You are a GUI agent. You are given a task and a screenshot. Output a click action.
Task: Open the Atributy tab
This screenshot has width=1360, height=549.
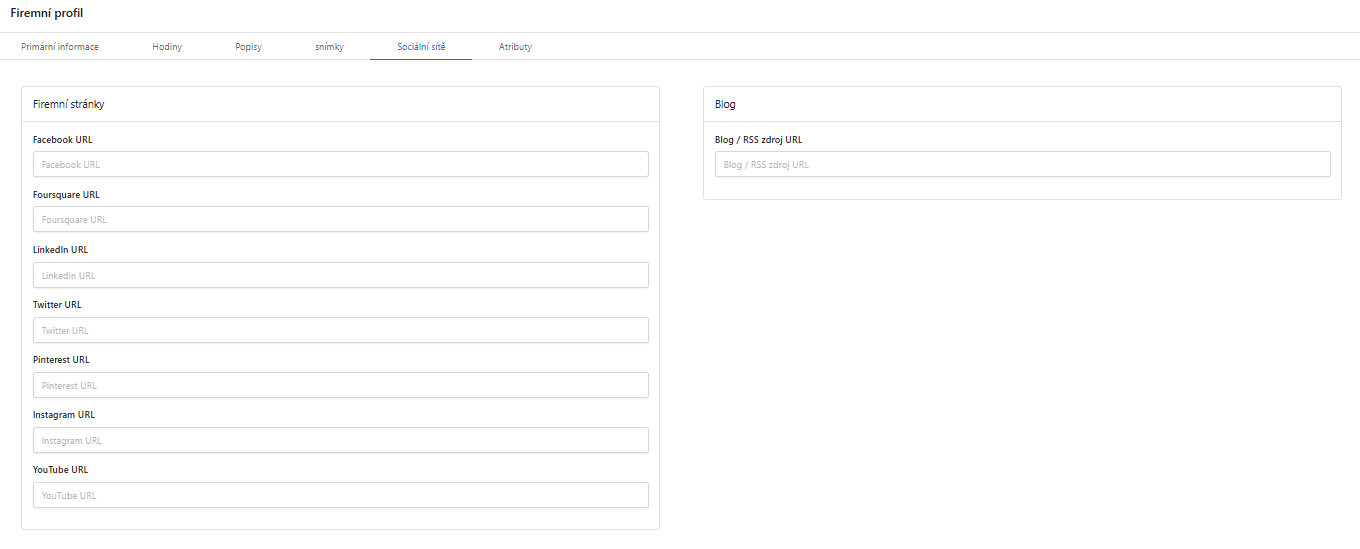pyautogui.click(x=515, y=47)
